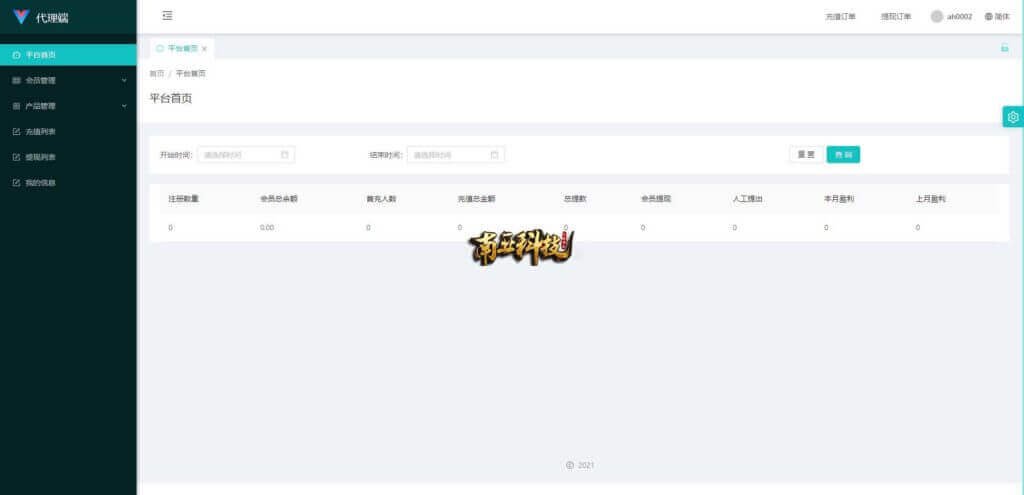Click the 首页 breadcrumb link
The width and height of the screenshot is (1024, 495).
pyautogui.click(x=156, y=74)
